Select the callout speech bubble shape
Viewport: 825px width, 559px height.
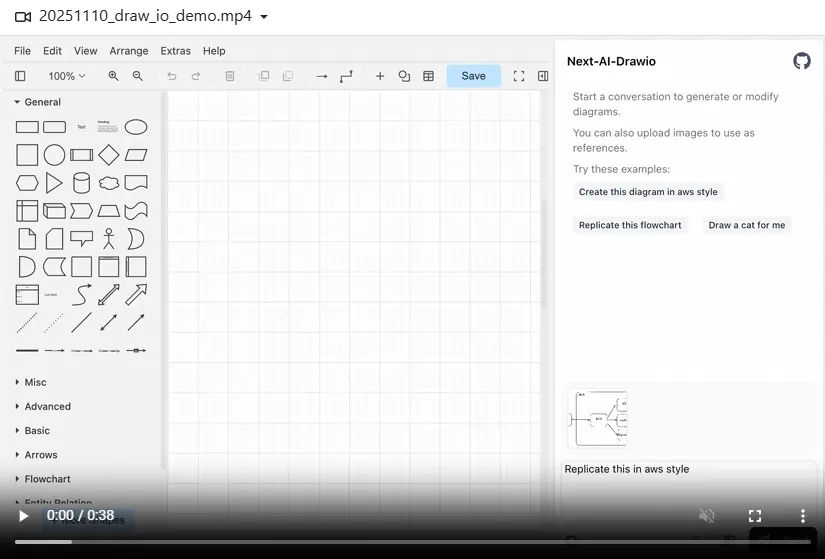[x=82, y=238]
